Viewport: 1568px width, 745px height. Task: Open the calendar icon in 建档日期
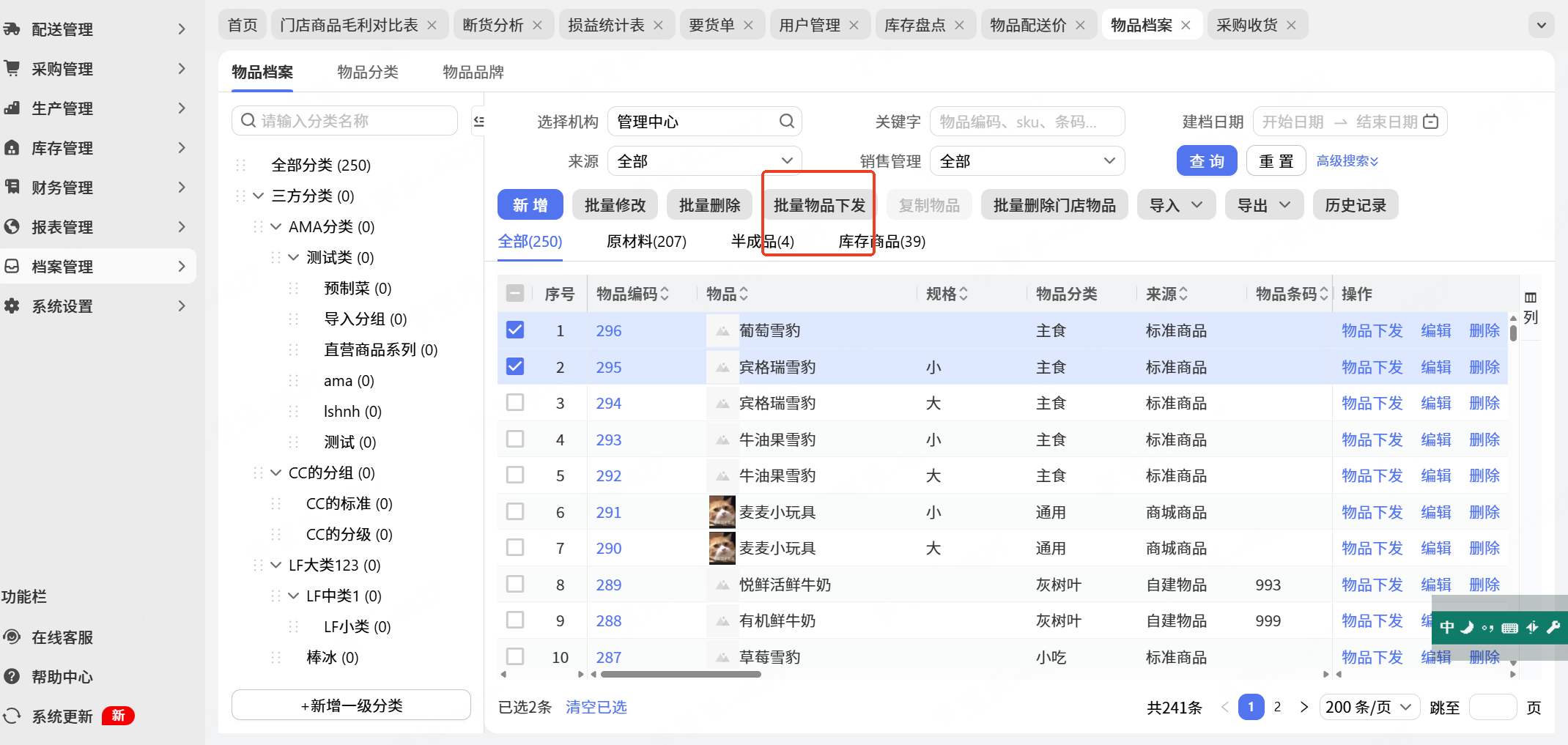1430,122
